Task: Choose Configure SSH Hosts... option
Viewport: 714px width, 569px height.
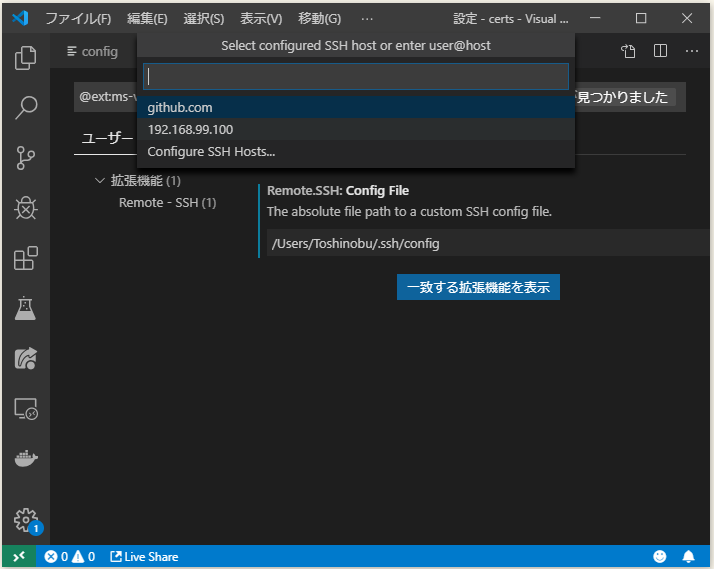Action: click(356, 151)
